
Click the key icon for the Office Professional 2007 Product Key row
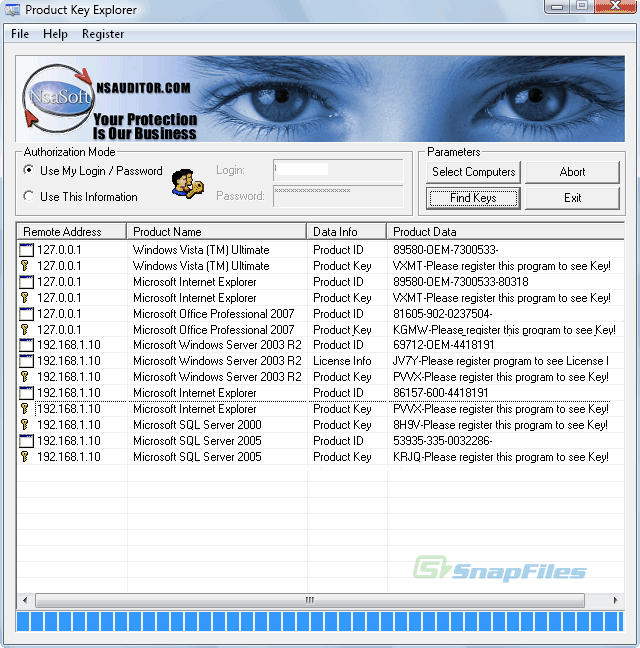coord(25,330)
